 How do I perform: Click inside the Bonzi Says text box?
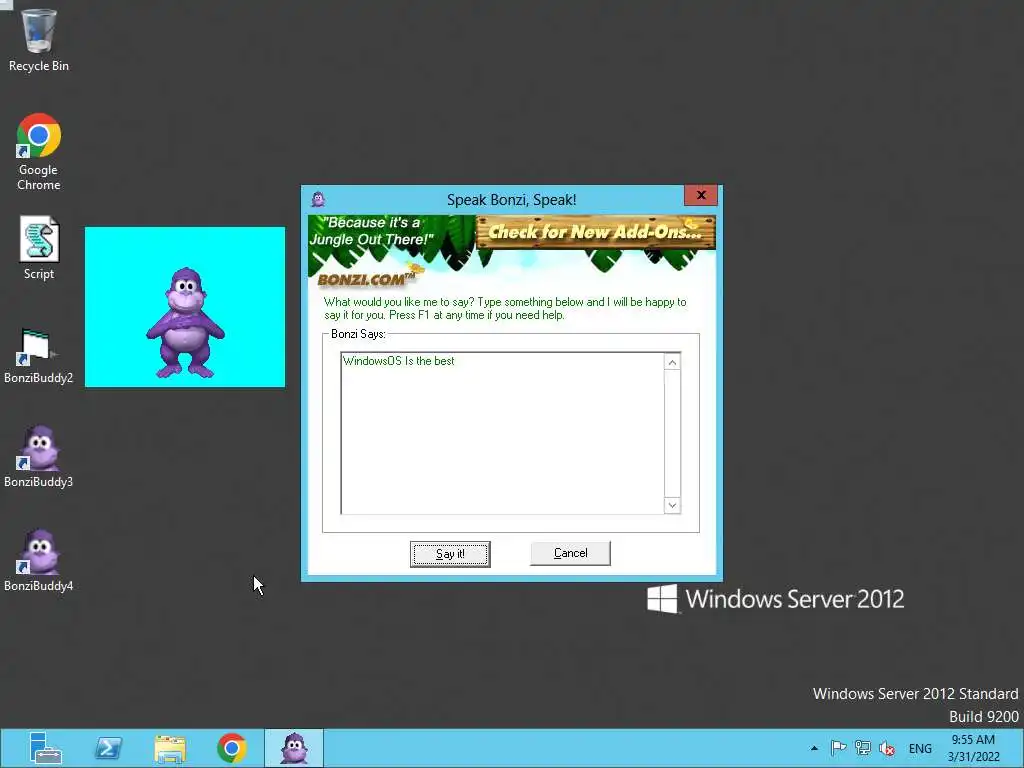(x=502, y=434)
